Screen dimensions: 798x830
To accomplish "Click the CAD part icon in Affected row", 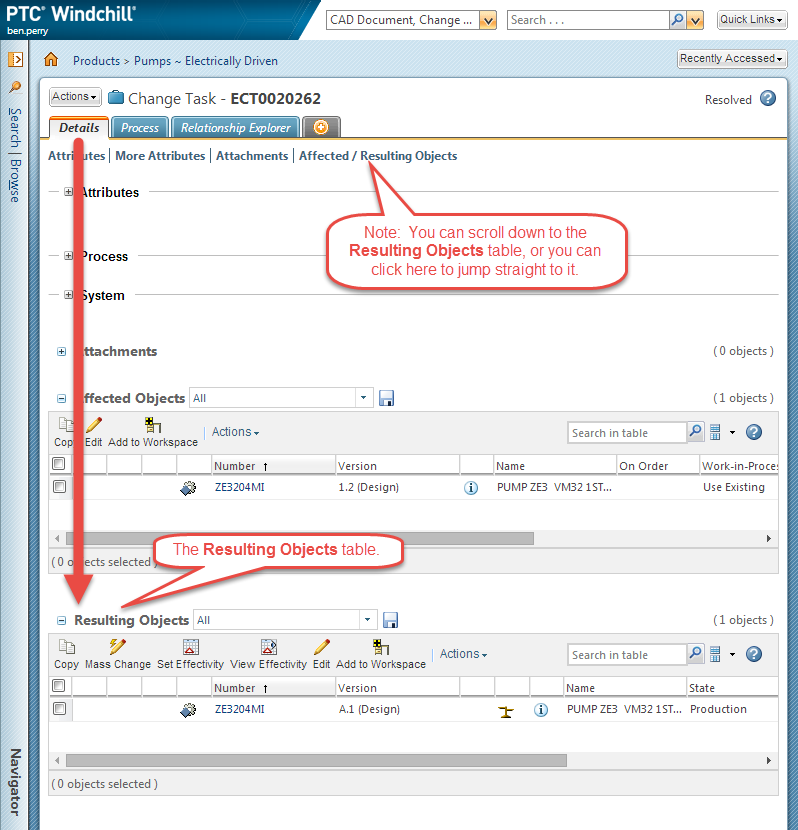I will tap(188, 488).
